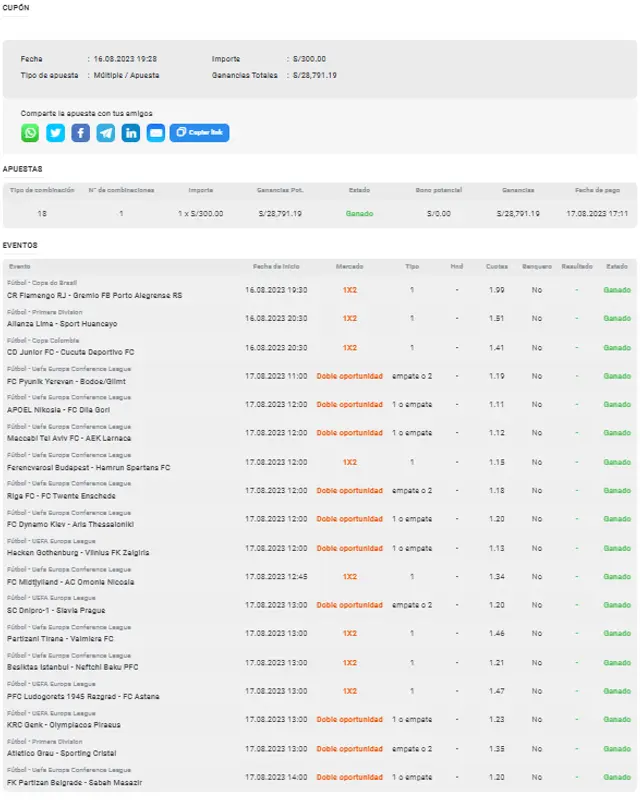Click odds 1.51 in Alianza Lima row
Image resolution: width=640 pixels, height=800 pixels.
[497, 318]
